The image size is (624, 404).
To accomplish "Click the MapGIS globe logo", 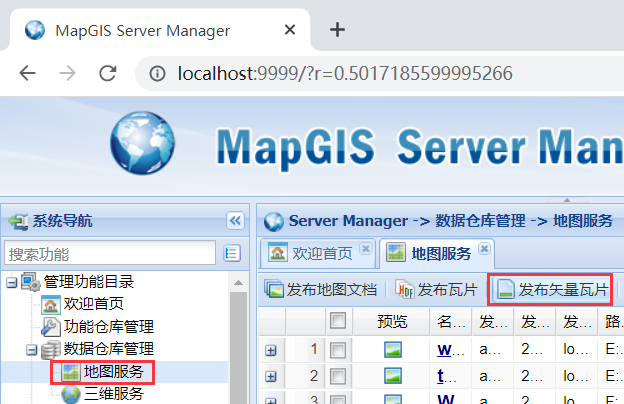I will point(142,143).
